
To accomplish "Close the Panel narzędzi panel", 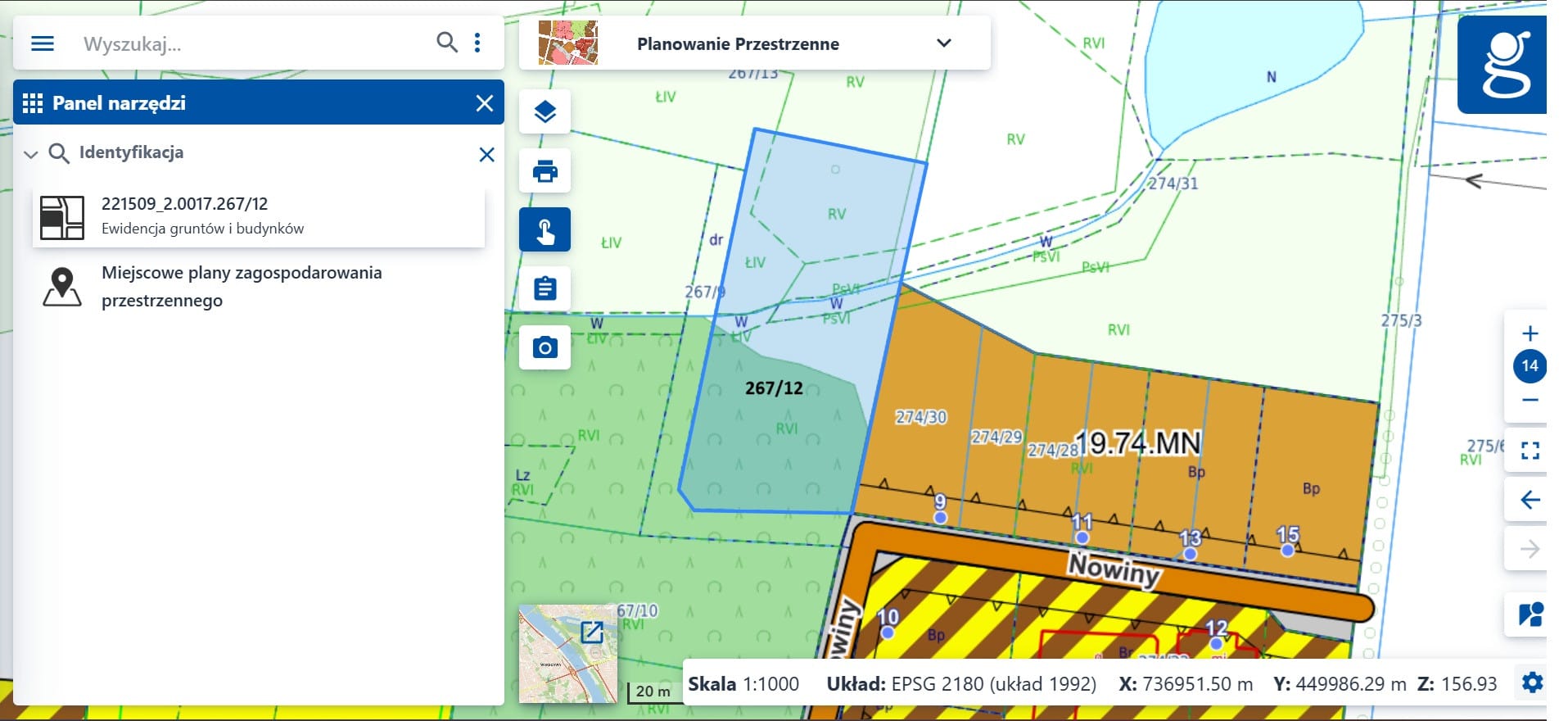I will click(x=485, y=103).
